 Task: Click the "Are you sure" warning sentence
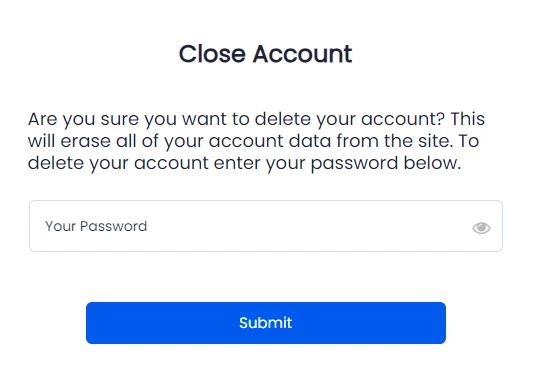point(236,119)
